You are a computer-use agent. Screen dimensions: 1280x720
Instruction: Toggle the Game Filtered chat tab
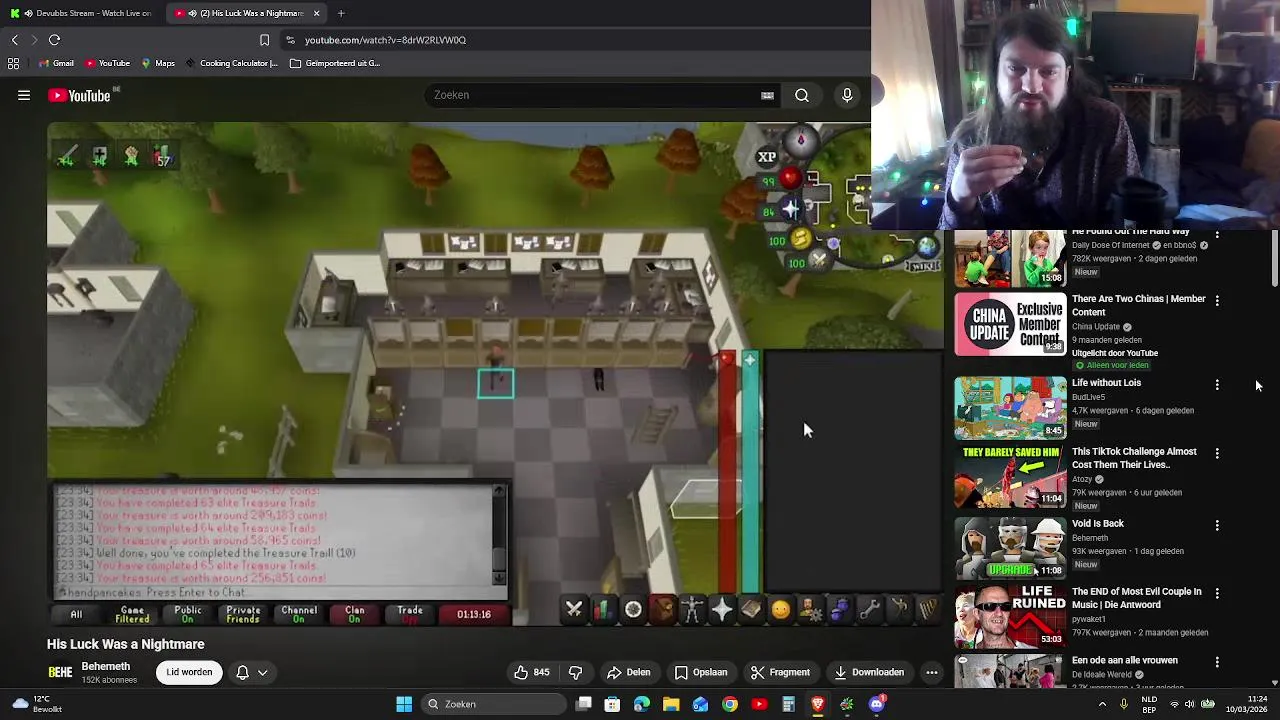pyautogui.click(x=132, y=614)
